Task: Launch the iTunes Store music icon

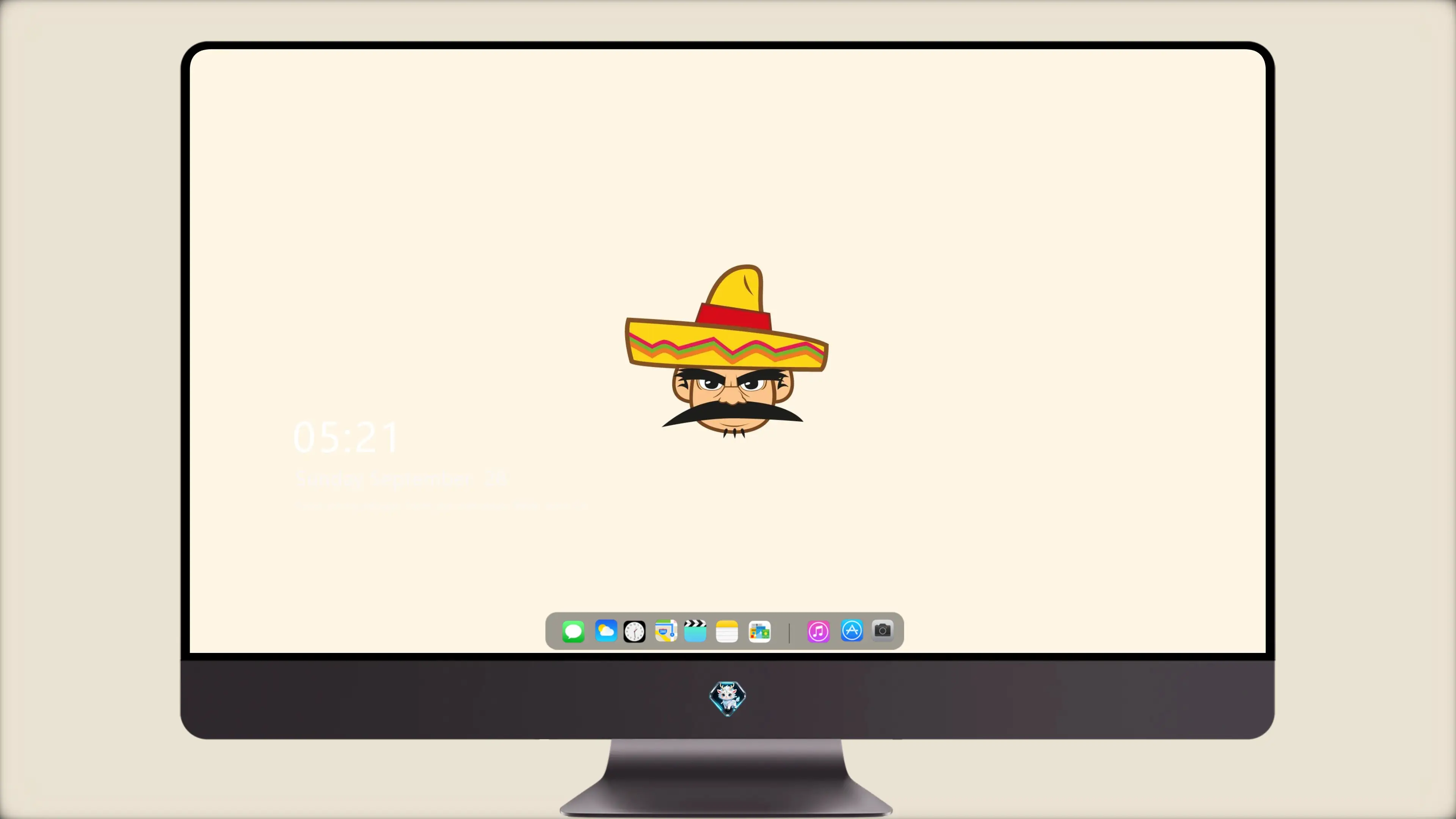Action: [x=819, y=631]
